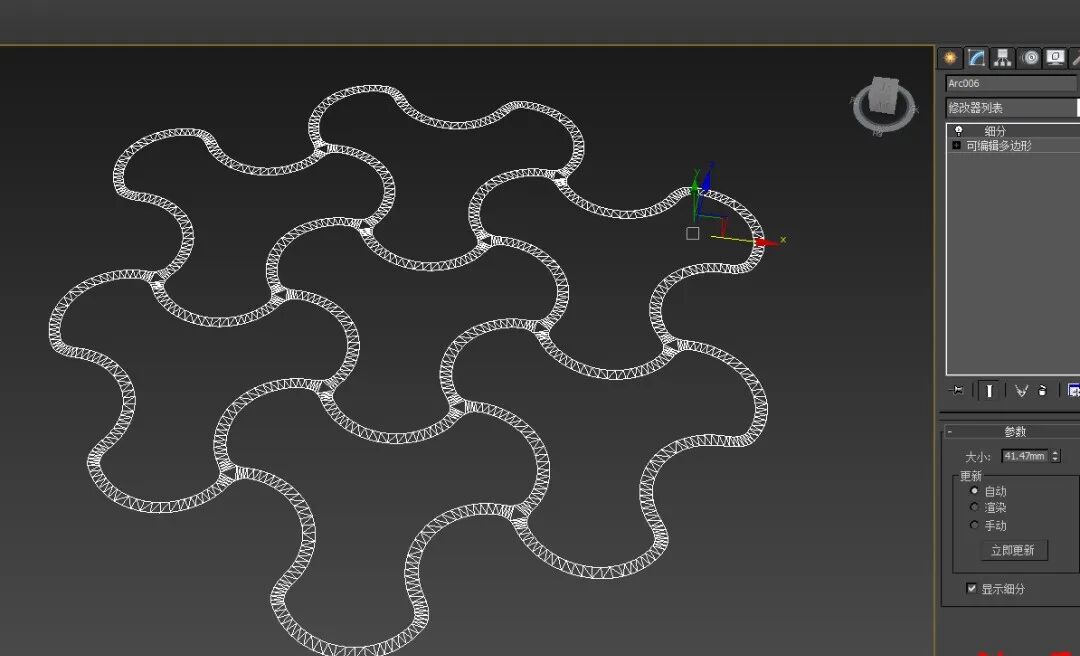Toggle the 细分 modifier lightbulb icon

(x=958, y=130)
